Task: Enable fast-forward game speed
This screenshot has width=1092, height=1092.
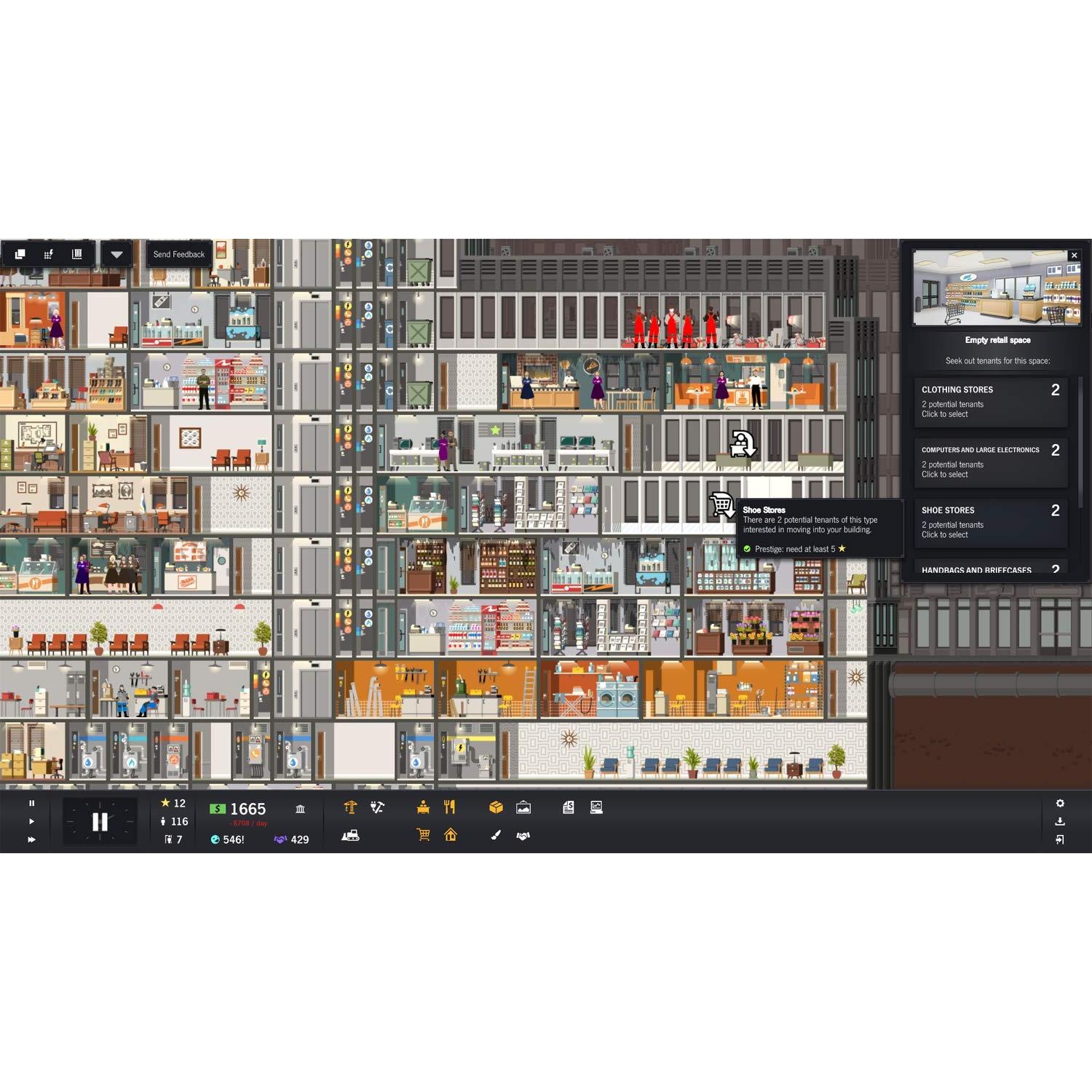Action: click(32, 838)
